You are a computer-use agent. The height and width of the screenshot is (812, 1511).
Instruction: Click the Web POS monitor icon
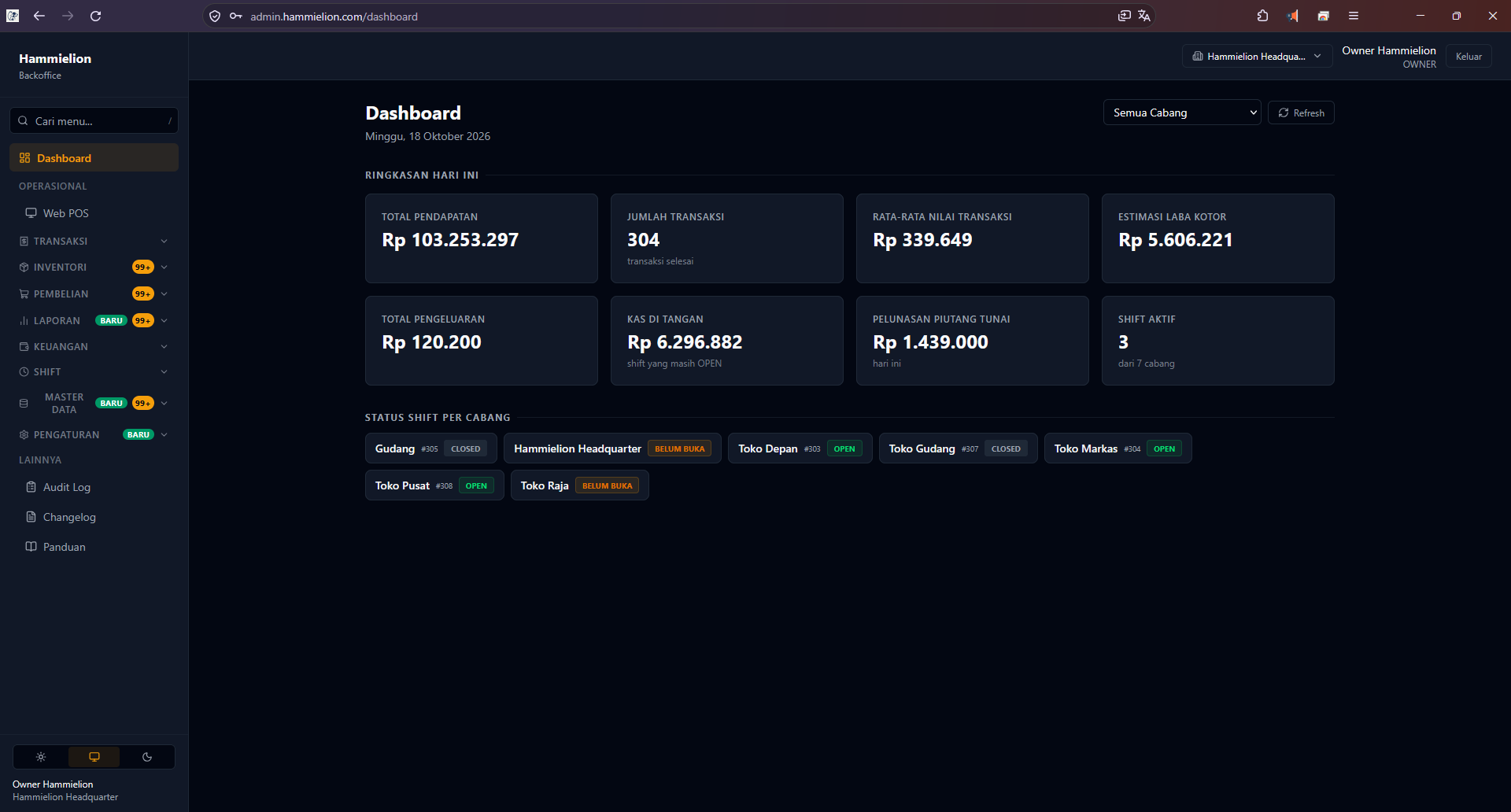point(31,213)
